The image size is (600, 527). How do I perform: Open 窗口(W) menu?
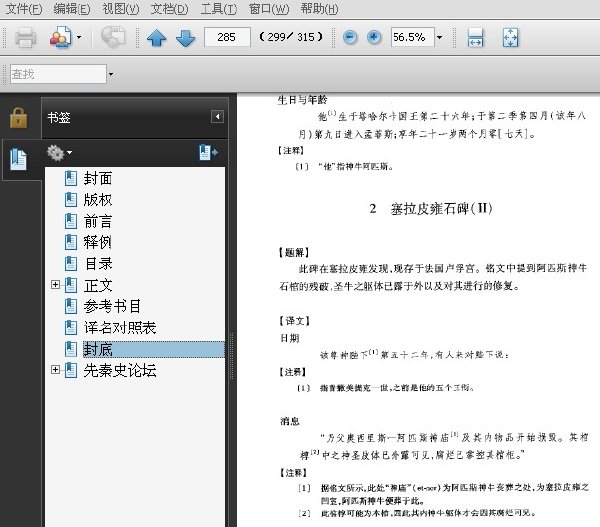point(269,8)
